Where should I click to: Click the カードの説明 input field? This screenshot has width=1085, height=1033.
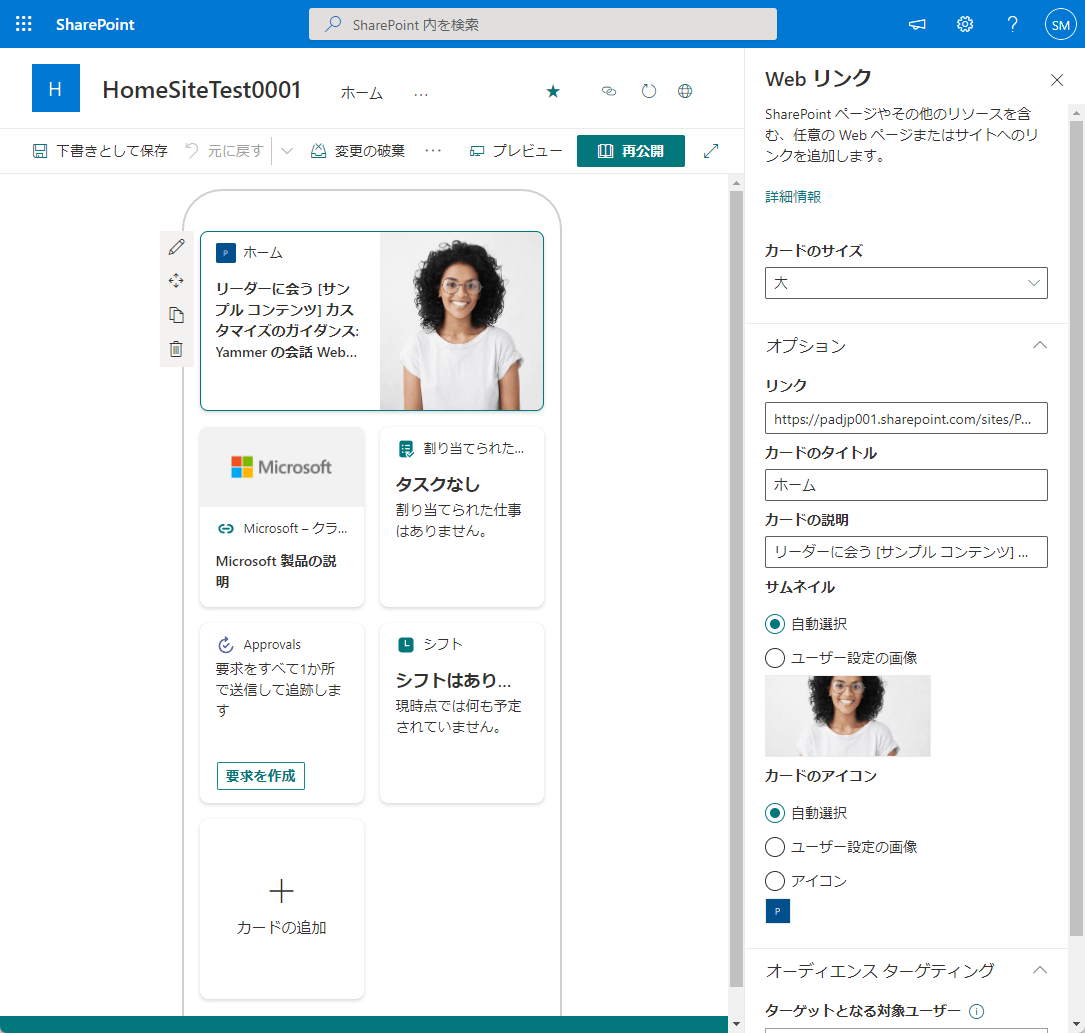906,552
